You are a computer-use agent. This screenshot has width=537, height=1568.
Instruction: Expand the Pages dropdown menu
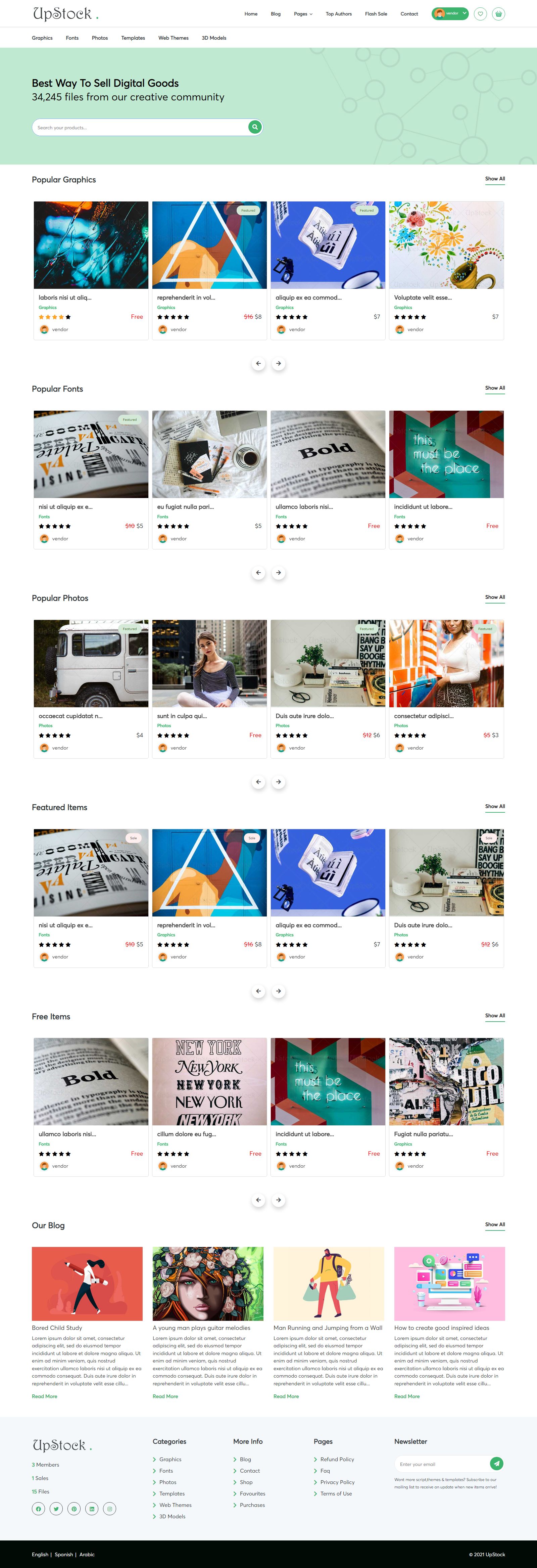tap(303, 14)
